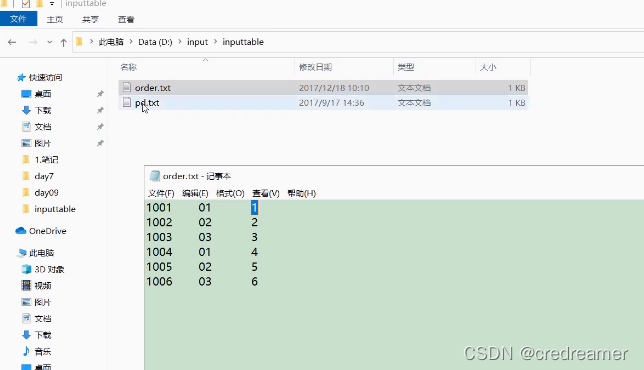Image resolution: width=644 pixels, height=370 pixels.
Task: Sort files by 修改日期 column header
Action: click(x=315, y=67)
